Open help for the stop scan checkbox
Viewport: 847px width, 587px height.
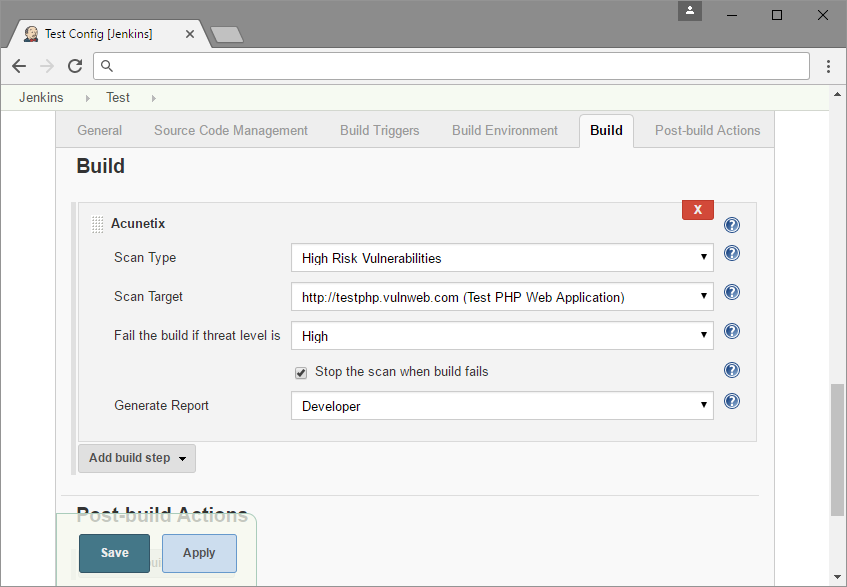731,369
